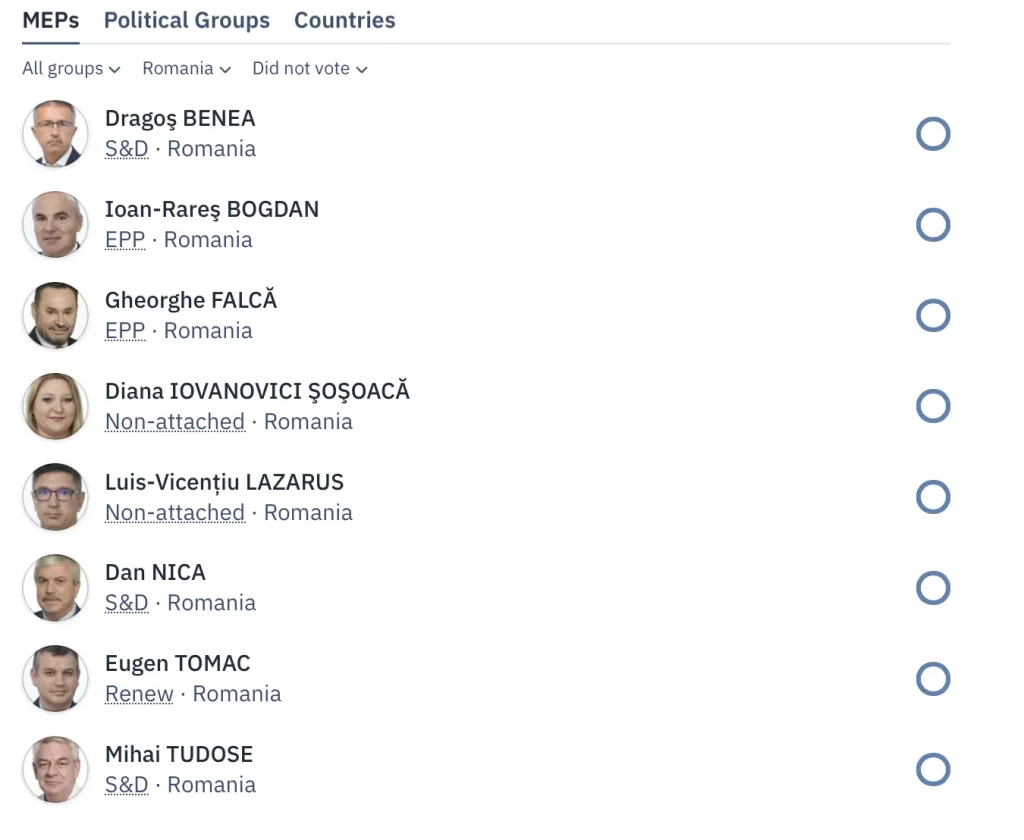Image resolution: width=1024 pixels, height=840 pixels.
Task: Select the MEPs tab
Action: [51, 21]
